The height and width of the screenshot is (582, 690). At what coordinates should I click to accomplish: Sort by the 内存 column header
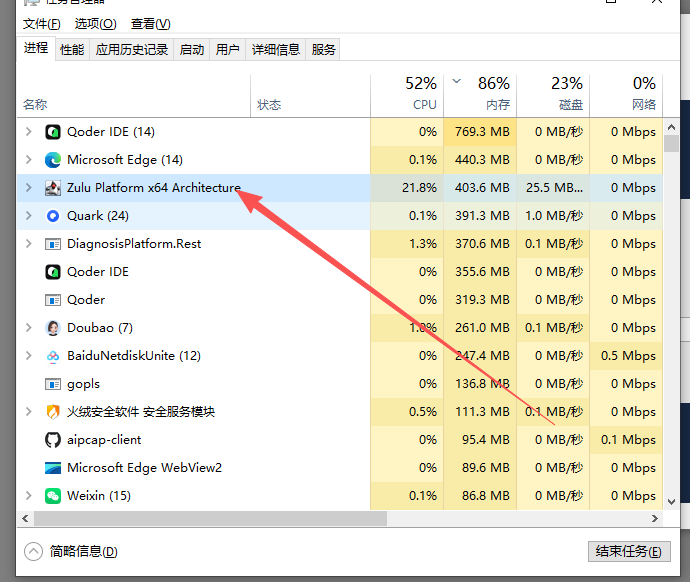coord(480,96)
